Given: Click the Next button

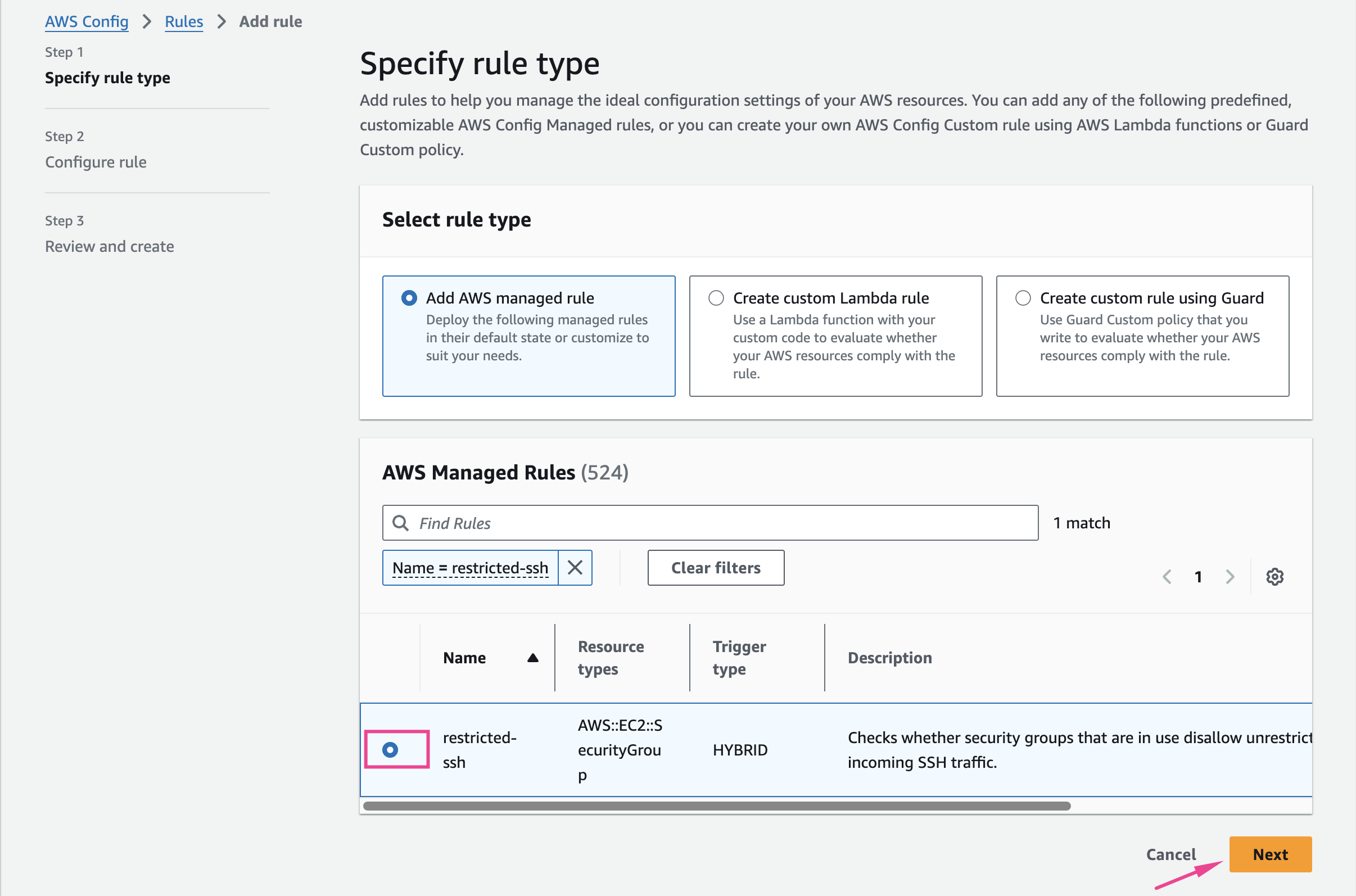Looking at the screenshot, I should click(x=1270, y=854).
